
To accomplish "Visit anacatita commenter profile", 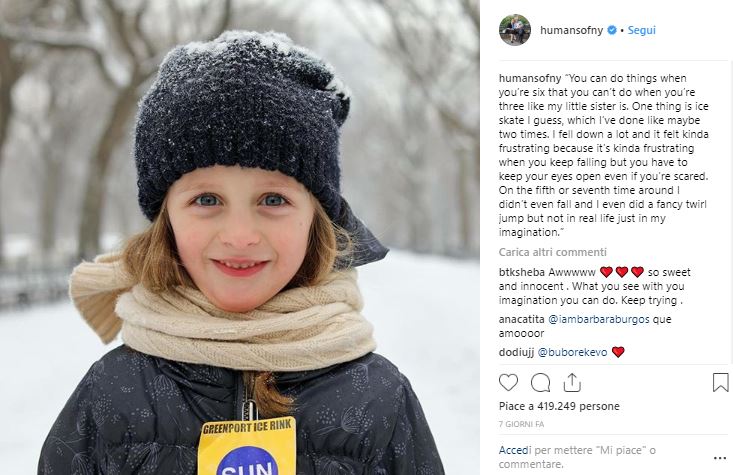I will [x=521, y=319].
